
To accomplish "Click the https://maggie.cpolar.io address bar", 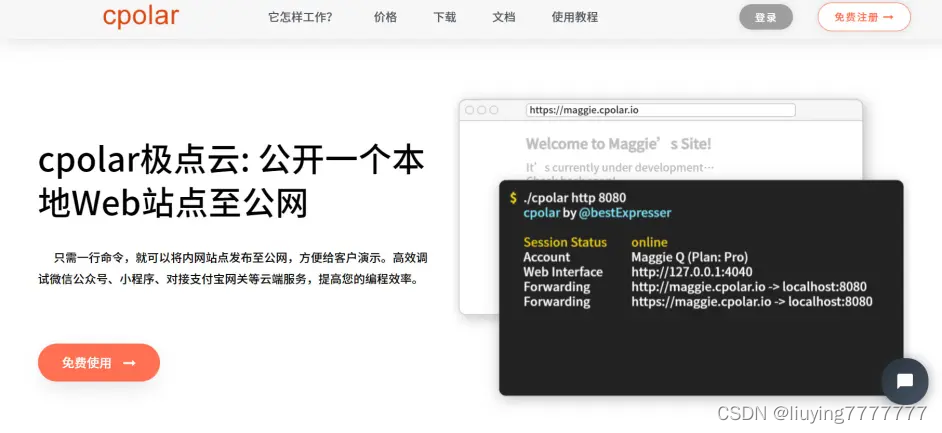I will 661,110.
